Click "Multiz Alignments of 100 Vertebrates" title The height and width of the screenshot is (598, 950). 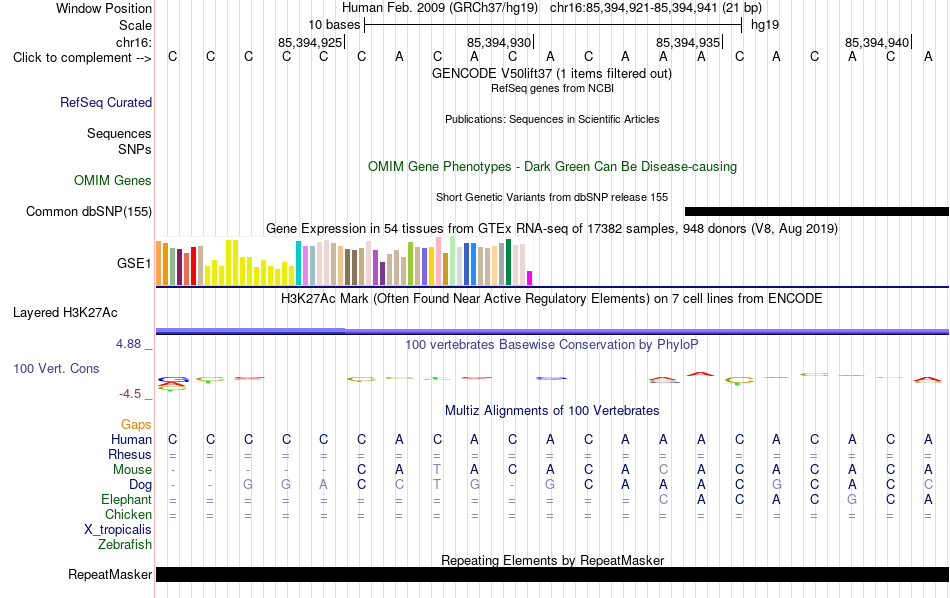click(x=552, y=411)
